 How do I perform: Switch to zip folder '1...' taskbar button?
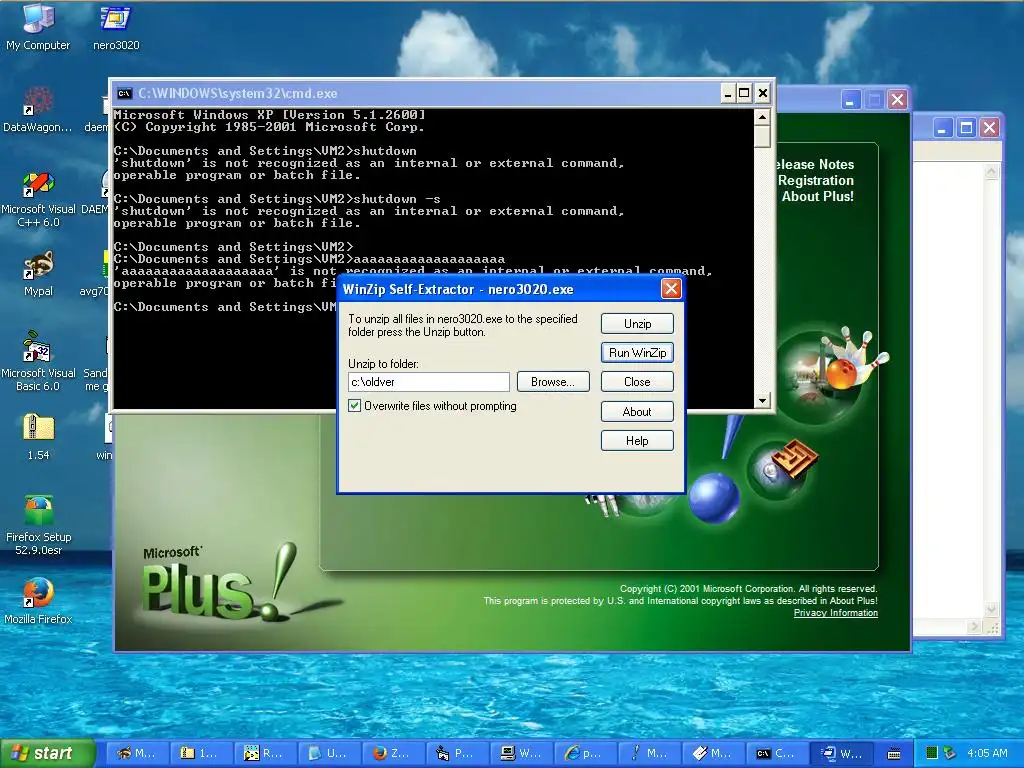point(201,753)
